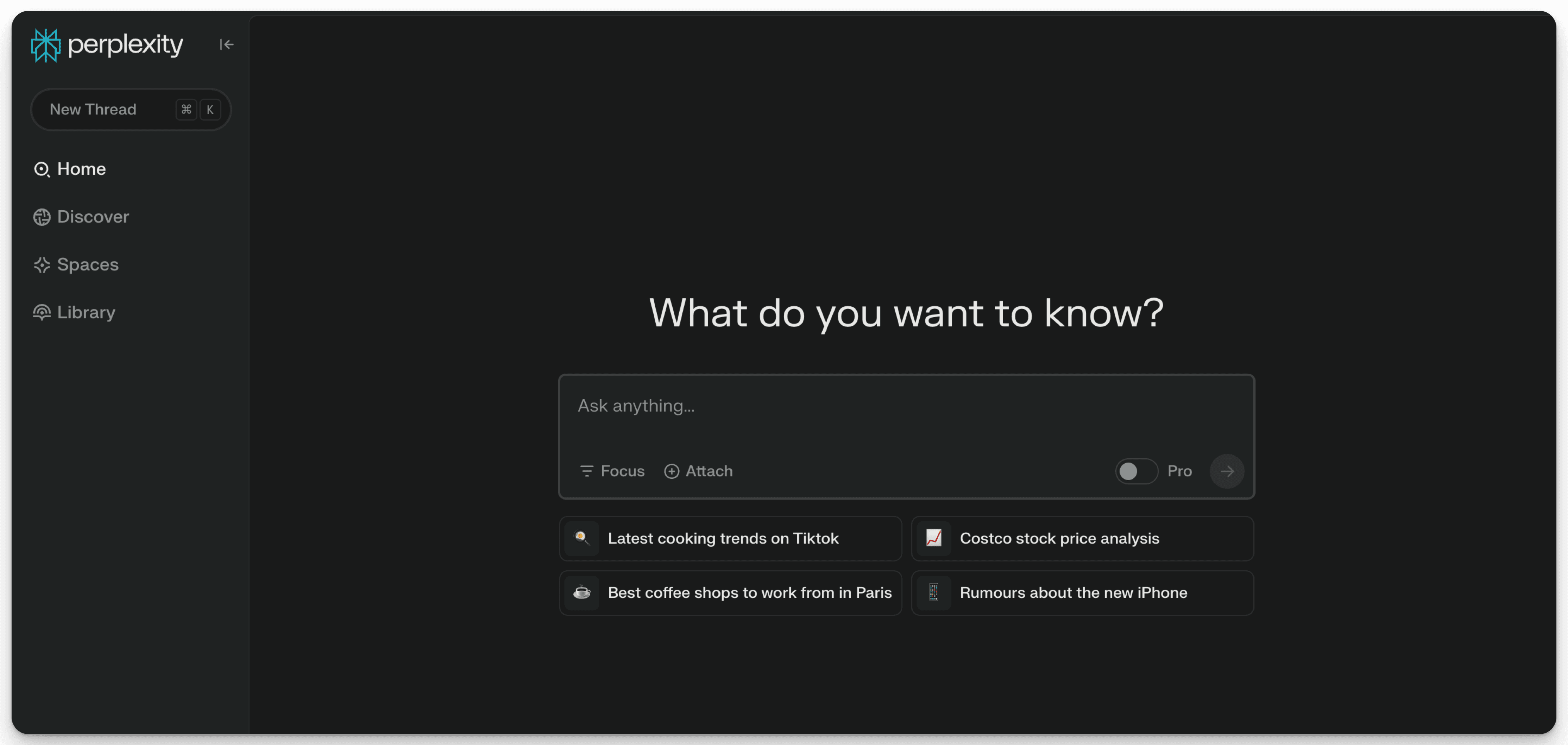Viewport: 1568px width, 745px height.
Task: Select the Home icon in the sidebar
Action: click(41, 169)
